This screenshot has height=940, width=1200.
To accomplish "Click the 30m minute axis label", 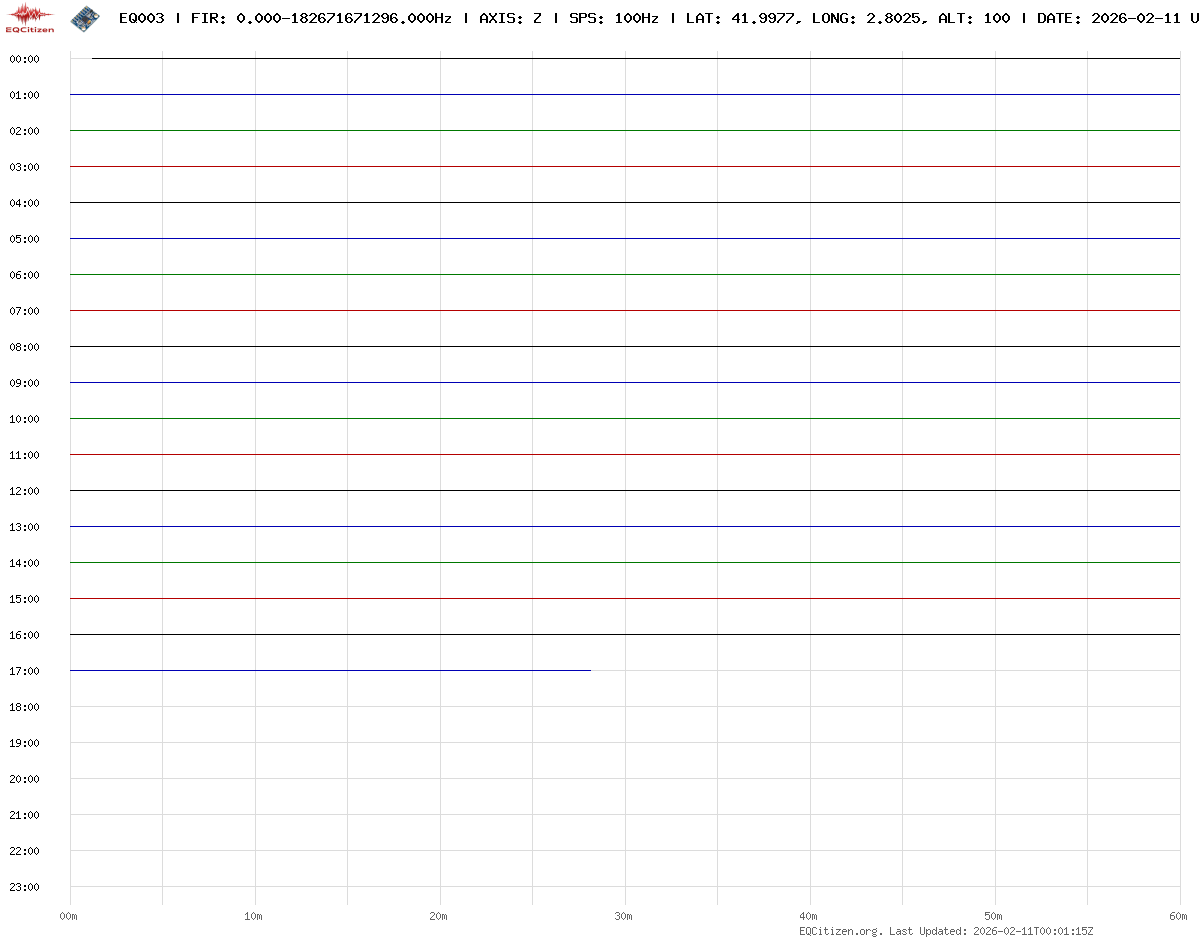I will (624, 916).
